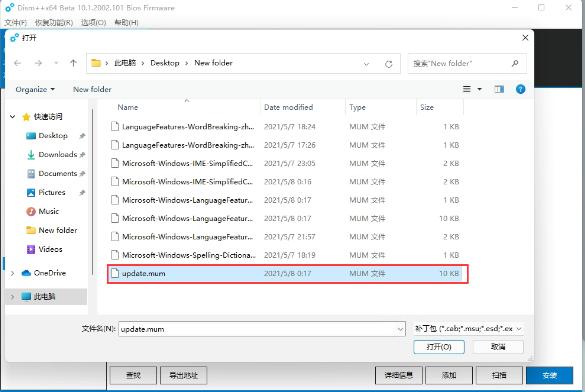Expand the This PC (此电脑) tree node
This screenshot has width=585, height=392.
coord(12,297)
